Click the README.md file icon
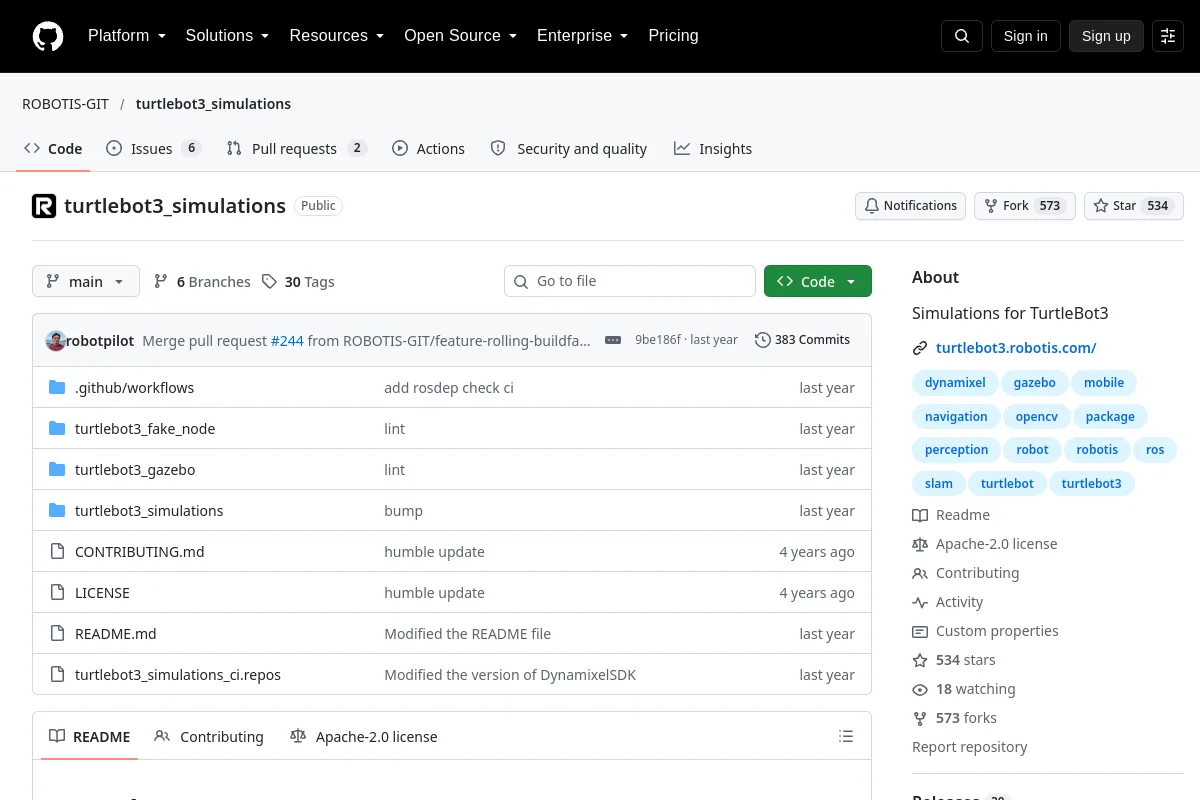Screen dimensions: 1200x800 (57, 634)
